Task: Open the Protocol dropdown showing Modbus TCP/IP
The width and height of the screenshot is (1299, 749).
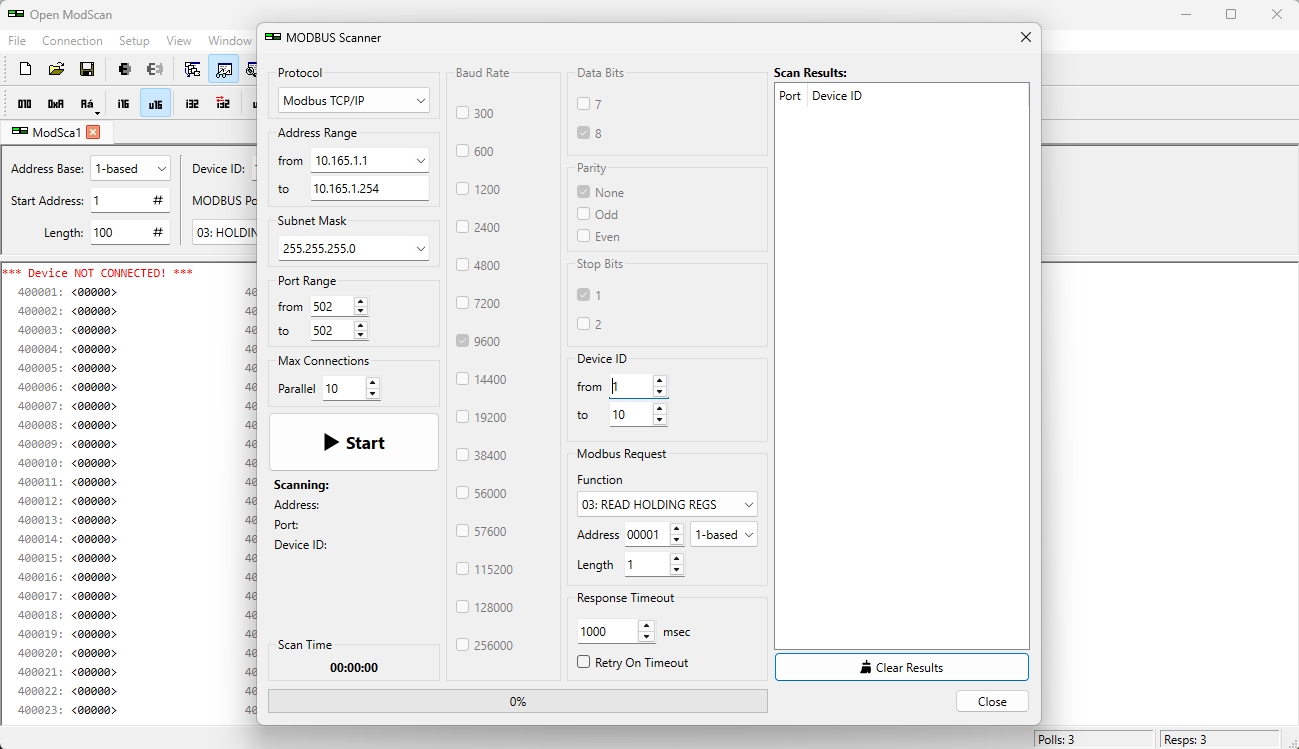Action: point(353,100)
